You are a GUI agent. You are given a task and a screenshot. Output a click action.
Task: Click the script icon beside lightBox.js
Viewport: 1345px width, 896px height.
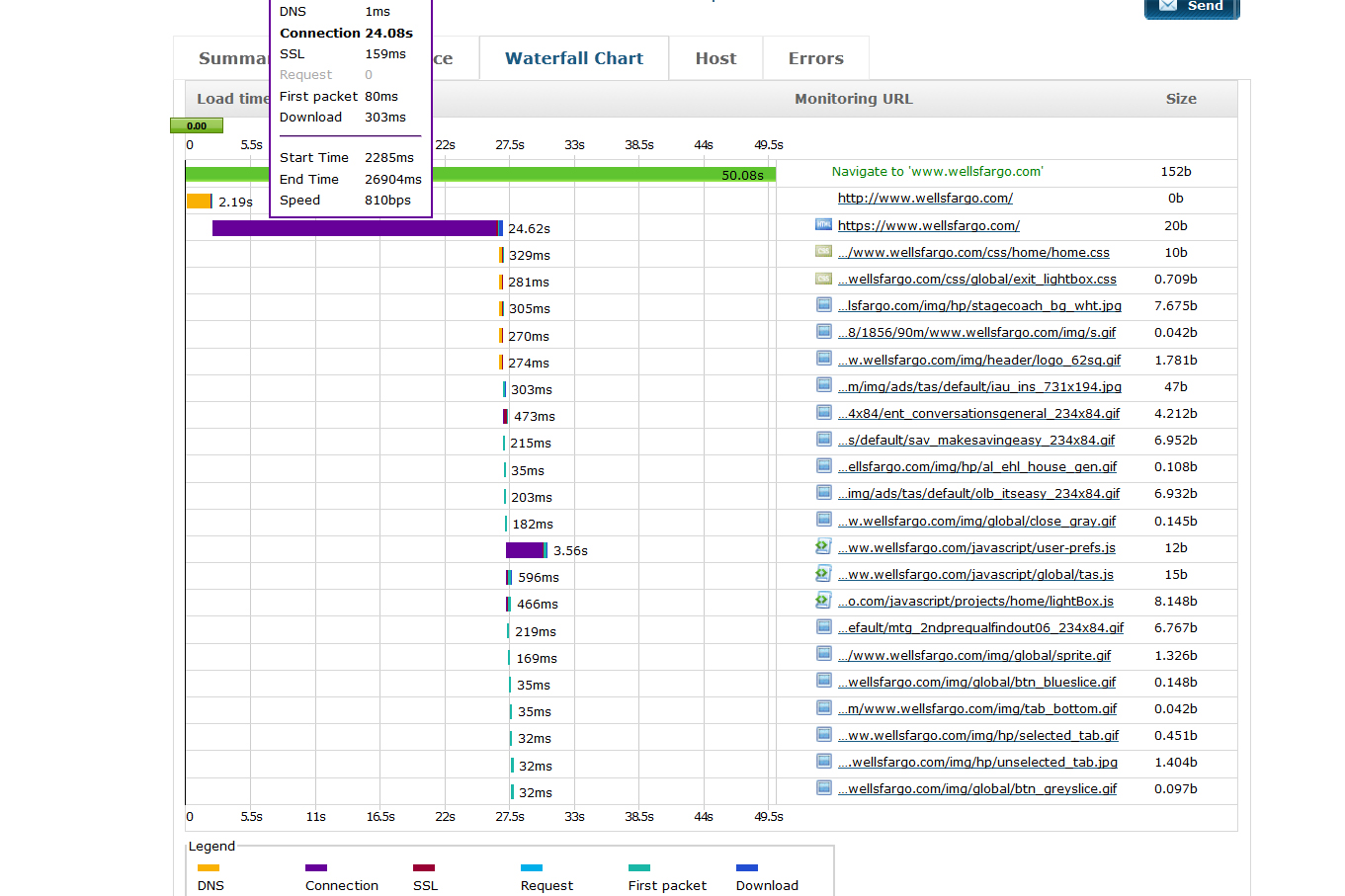(x=822, y=600)
